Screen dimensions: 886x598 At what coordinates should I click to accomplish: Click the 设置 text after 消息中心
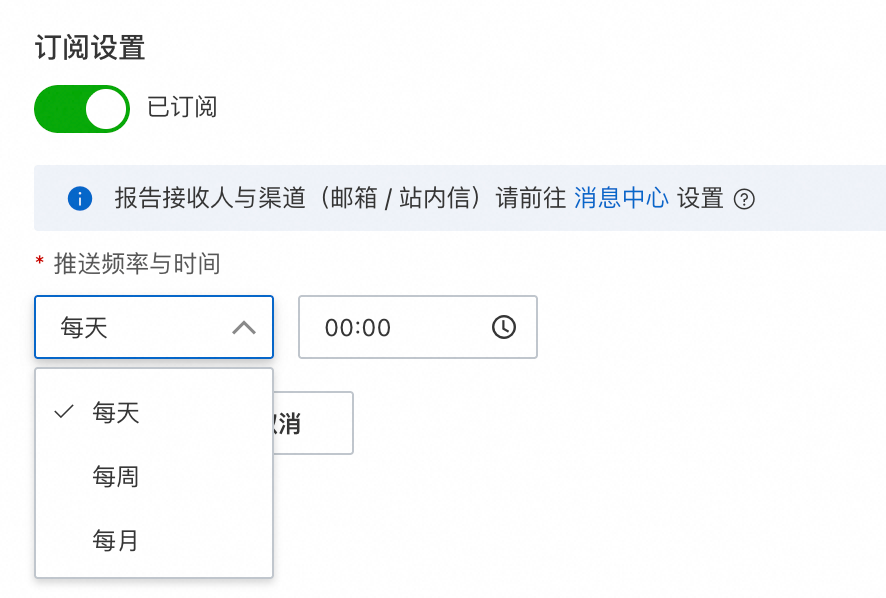(700, 198)
